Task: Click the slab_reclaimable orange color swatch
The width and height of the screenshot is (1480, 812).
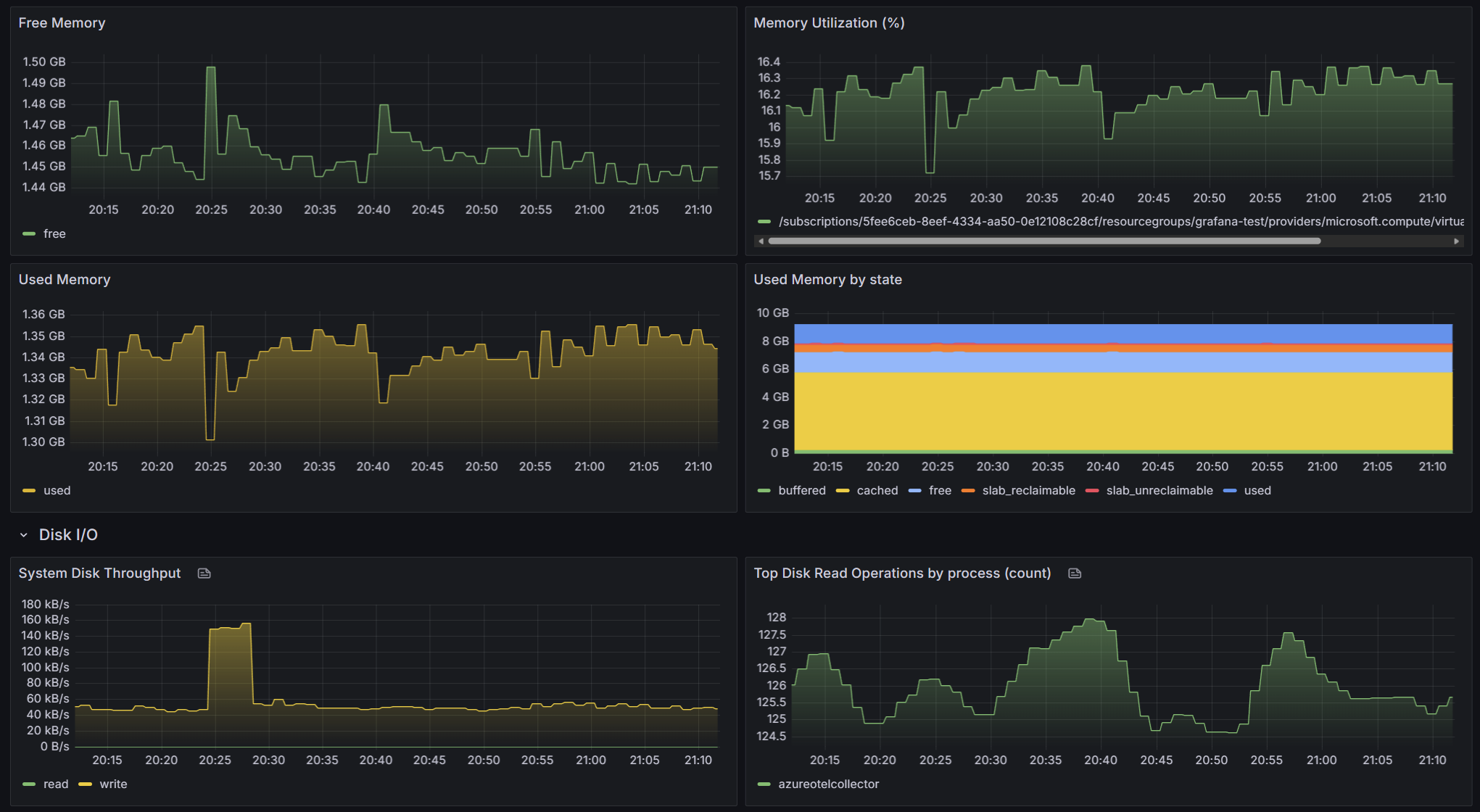Action: coord(967,491)
